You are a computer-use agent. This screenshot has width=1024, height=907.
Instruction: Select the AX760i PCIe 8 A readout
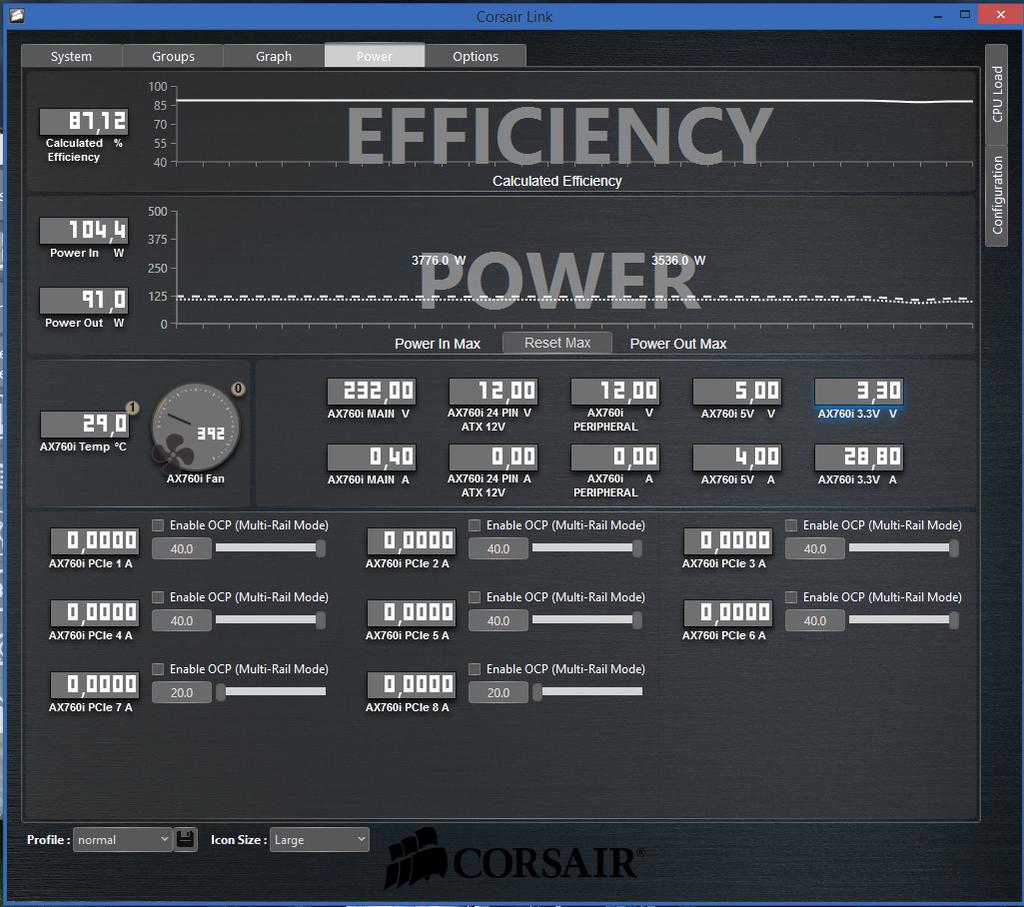(411, 684)
